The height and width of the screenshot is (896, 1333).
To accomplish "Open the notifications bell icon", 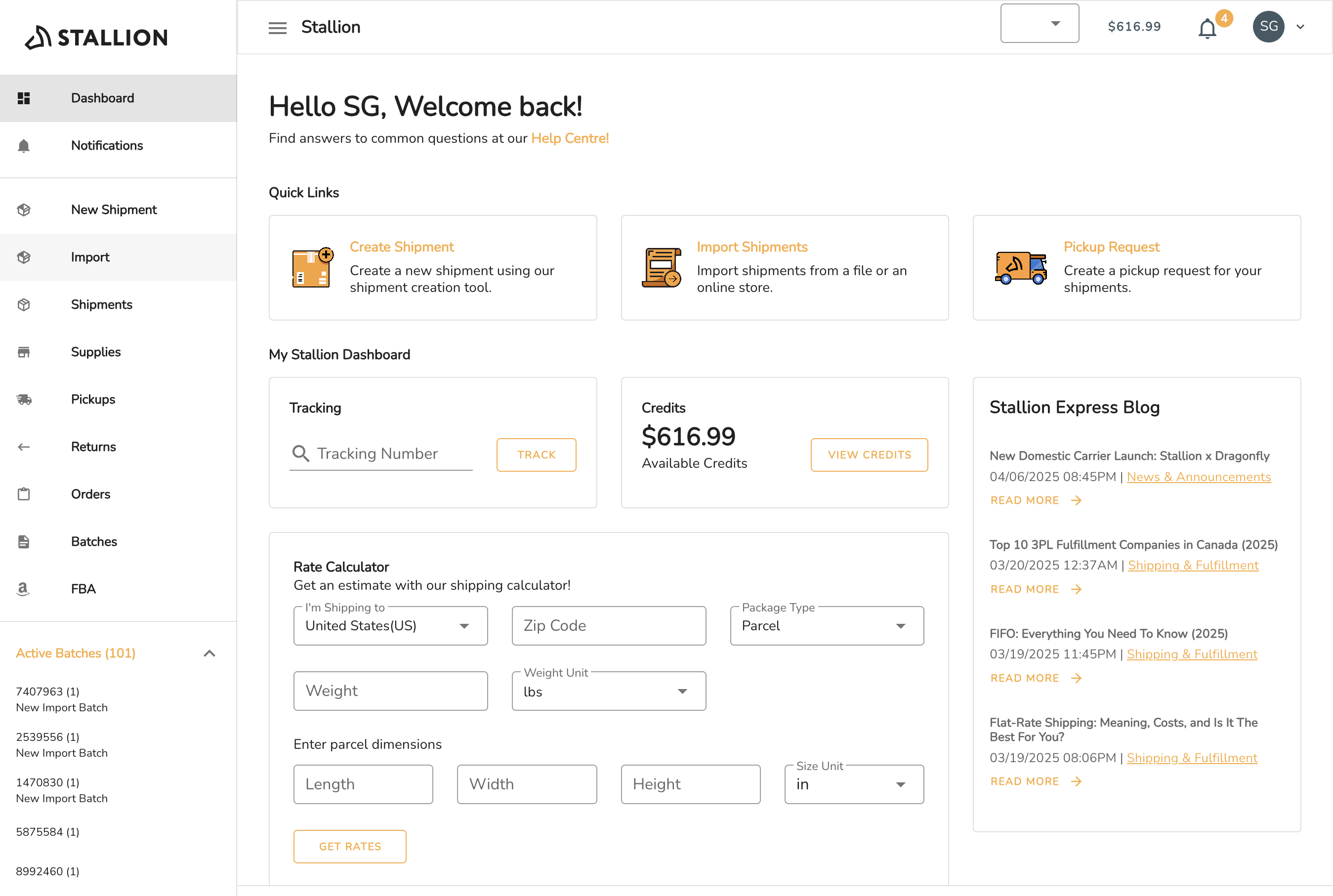I will [1207, 28].
